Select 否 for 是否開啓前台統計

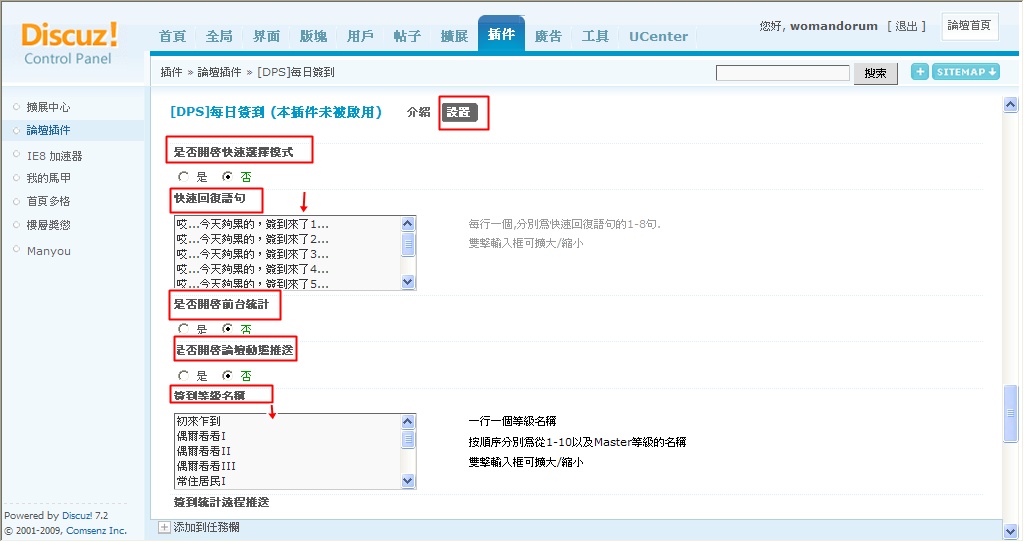227,328
